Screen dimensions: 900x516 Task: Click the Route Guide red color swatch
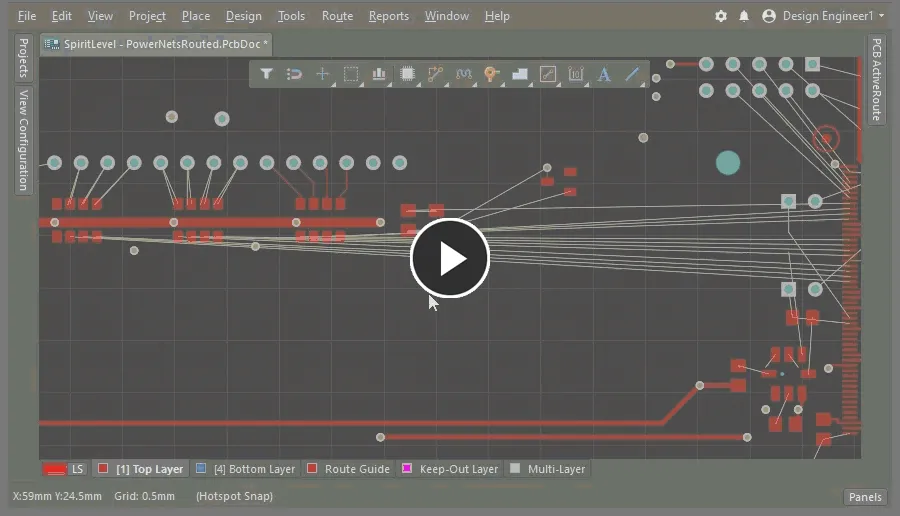[x=312, y=468]
